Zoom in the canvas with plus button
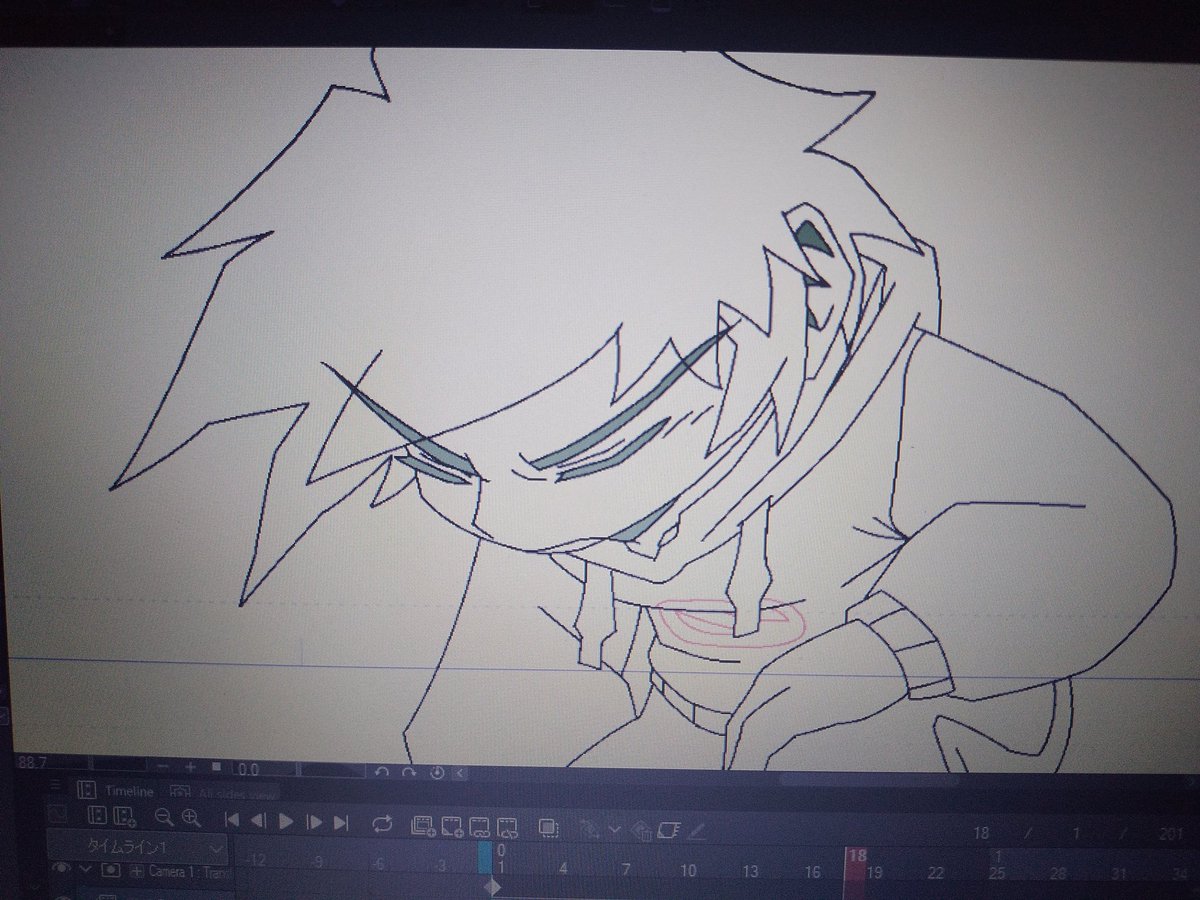 [190, 768]
